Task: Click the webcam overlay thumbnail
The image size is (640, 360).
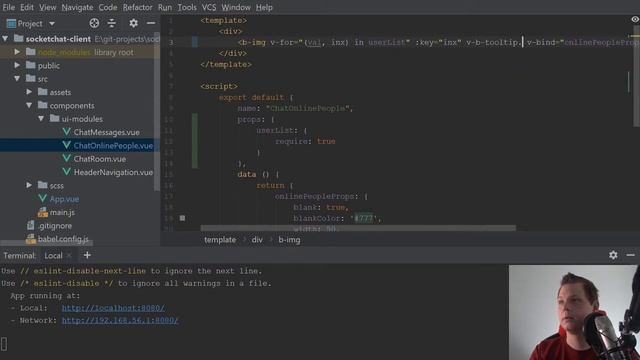Action: click(x=573, y=312)
